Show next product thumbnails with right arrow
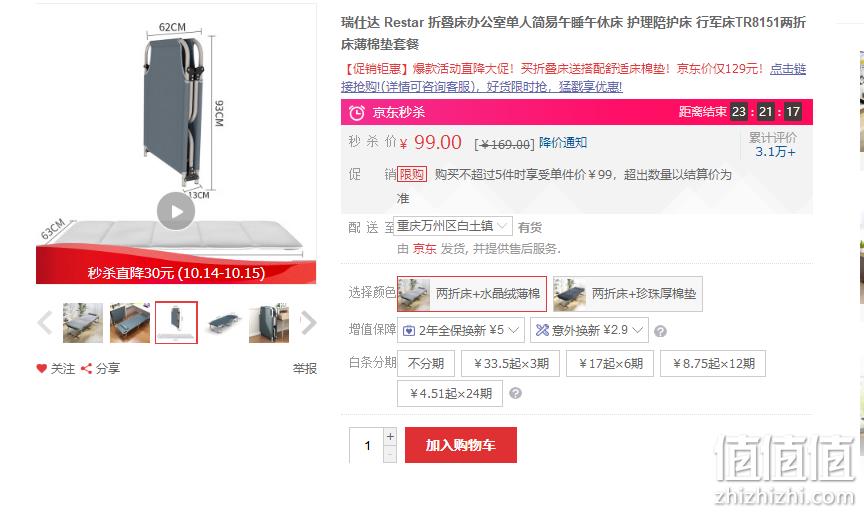This screenshot has height=514, width=864. pyautogui.click(x=309, y=322)
